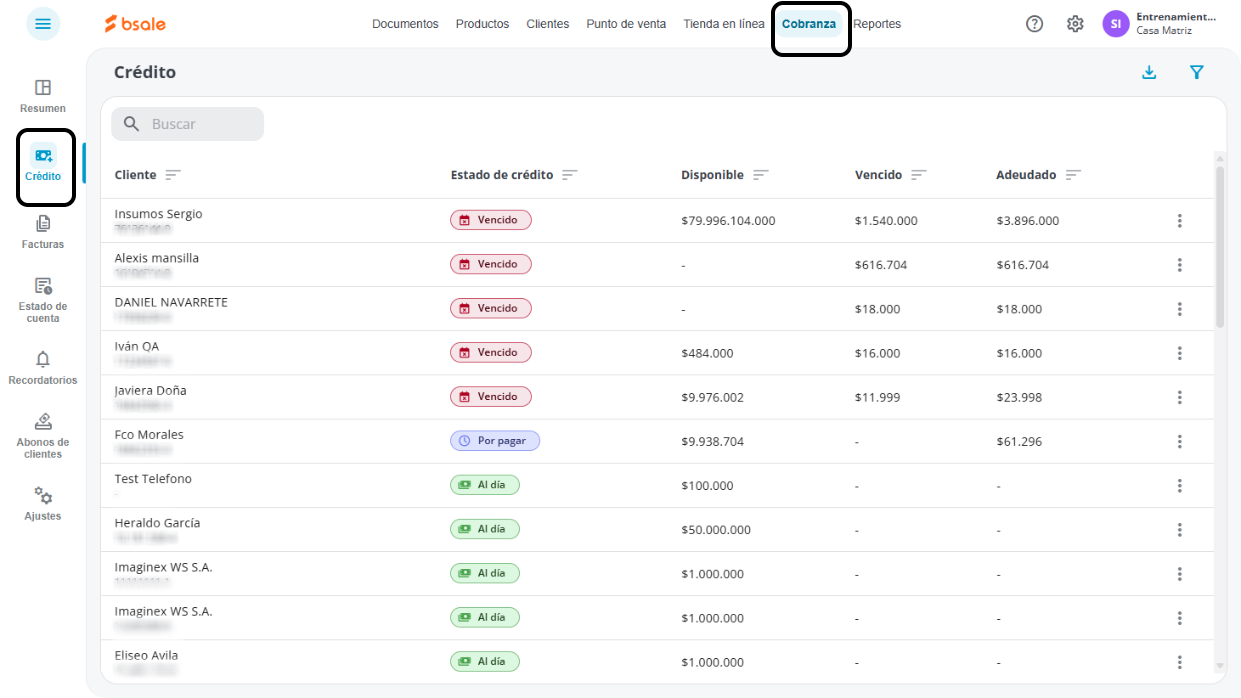The height and width of the screenshot is (698, 1241).
Task: Open options menu for Insumos Sergio row
Action: (x=1180, y=221)
